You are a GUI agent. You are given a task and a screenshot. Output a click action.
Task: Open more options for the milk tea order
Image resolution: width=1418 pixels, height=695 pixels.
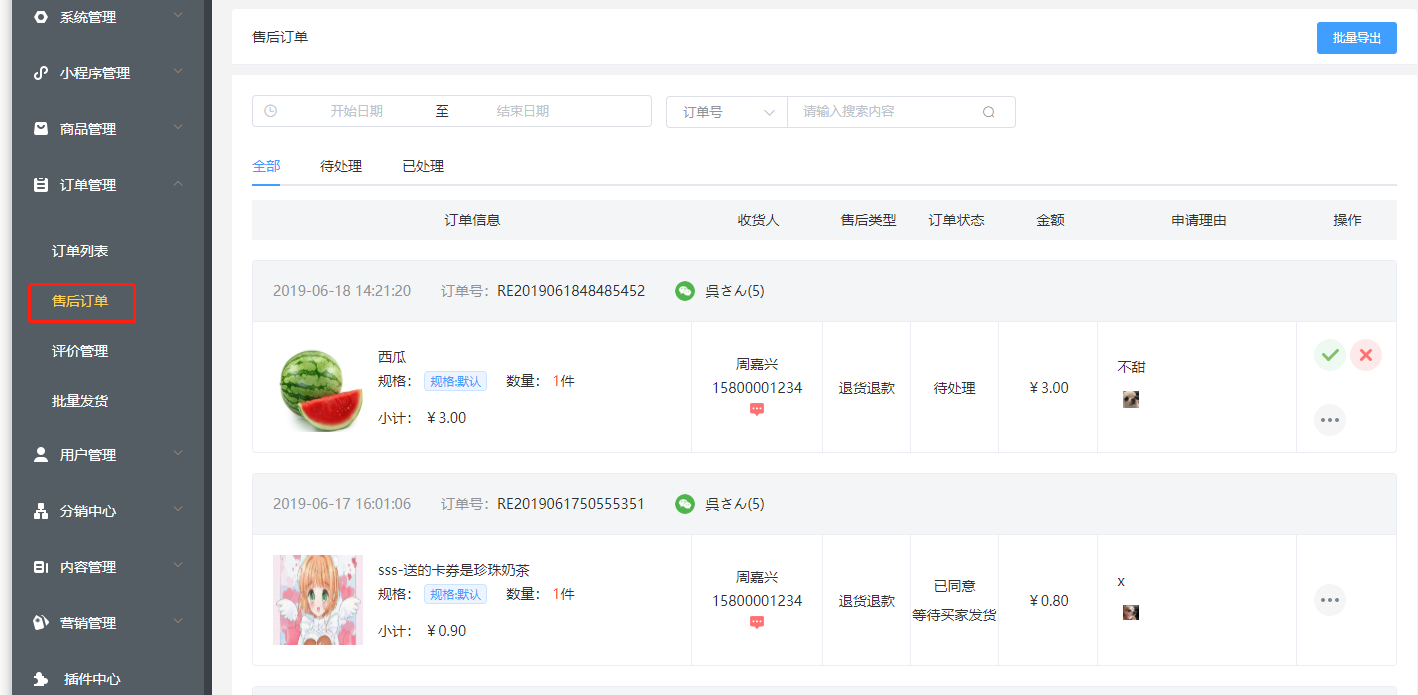tap(1329, 600)
